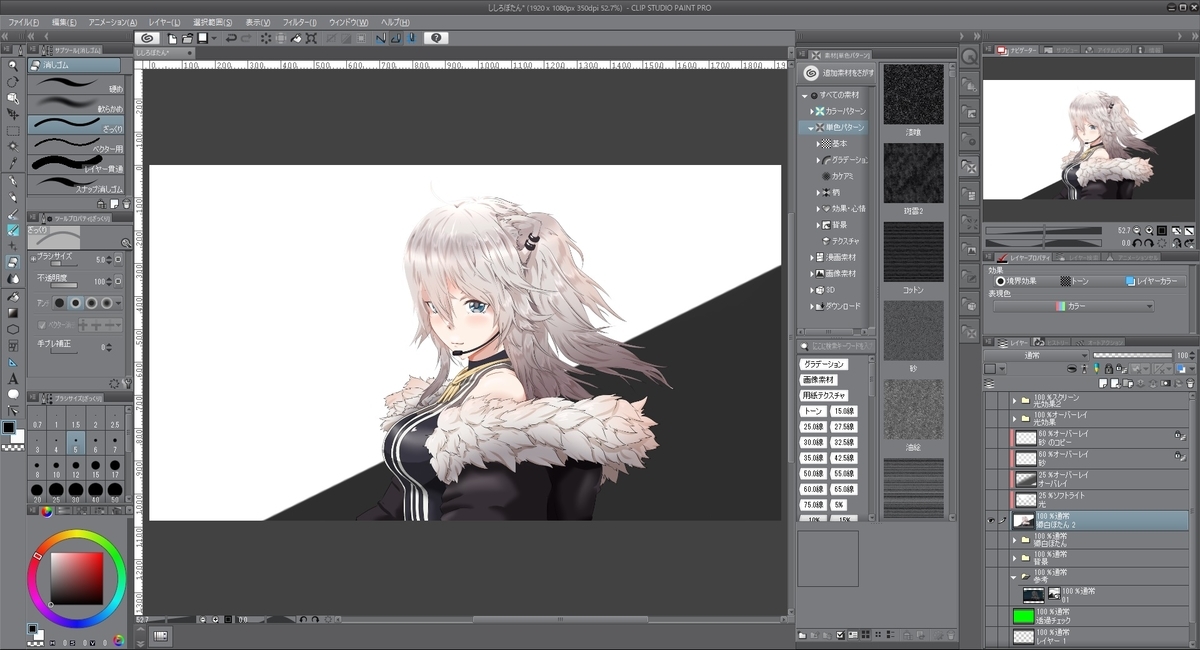This screenshot has height=650, width=1200.
Task: Toggle the checkbox icon in material panel footer
Action: [839, 635]
